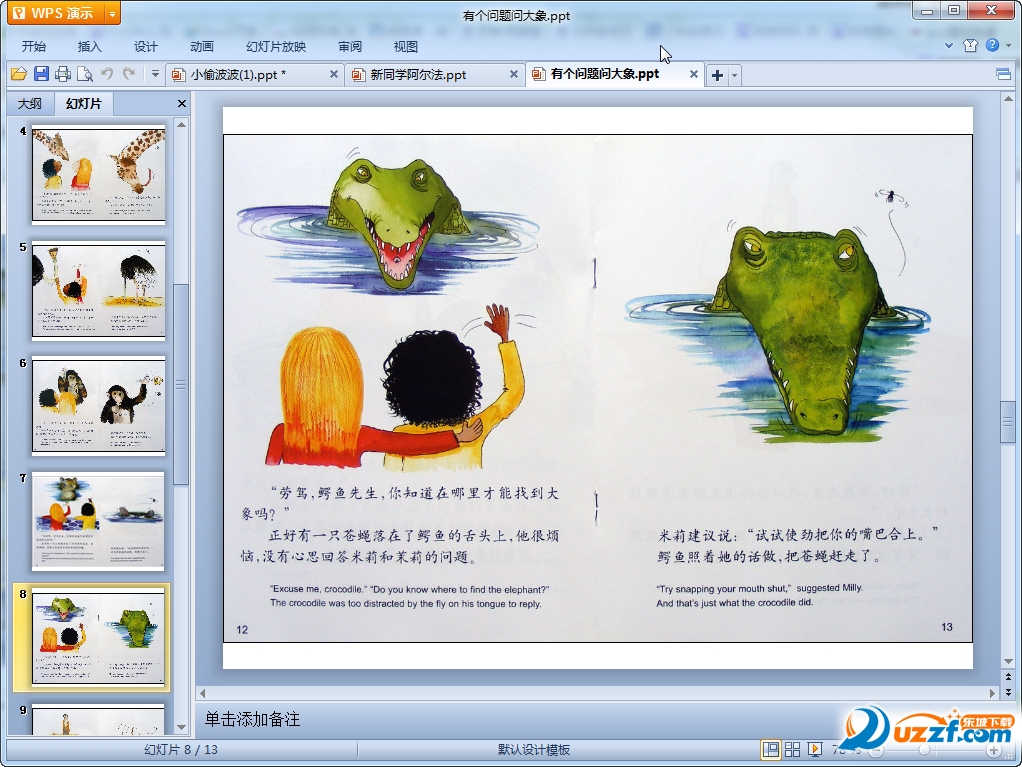The image size is (1022, 767).
Task: Select slide 6 thumbnail with chimpanzee
Action: pyautogui.click(x=98, y=406)
